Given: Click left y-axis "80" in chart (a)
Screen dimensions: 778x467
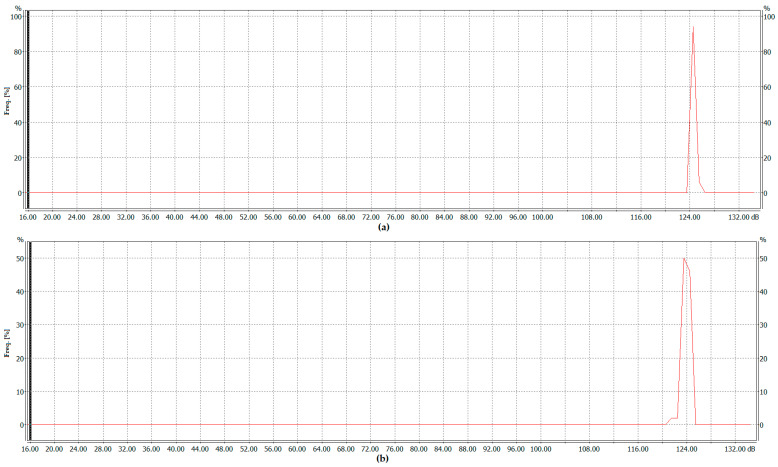Looking at the screenshot, I should click(x=18, y=52).
